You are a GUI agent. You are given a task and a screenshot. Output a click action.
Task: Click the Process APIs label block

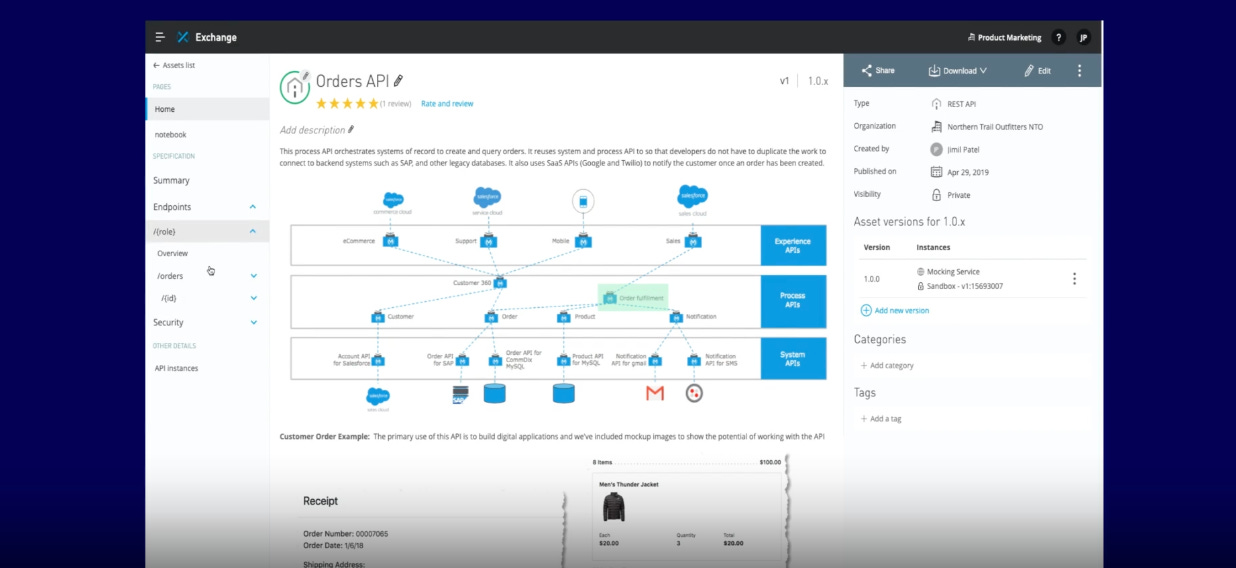793,301
